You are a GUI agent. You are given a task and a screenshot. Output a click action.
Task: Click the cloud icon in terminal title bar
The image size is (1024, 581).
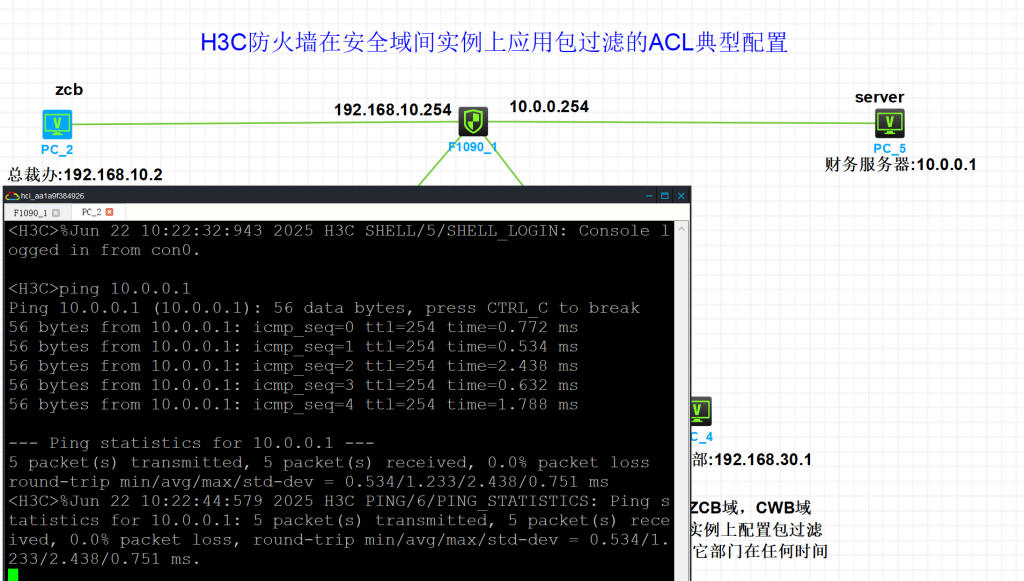tap(12, 196)
